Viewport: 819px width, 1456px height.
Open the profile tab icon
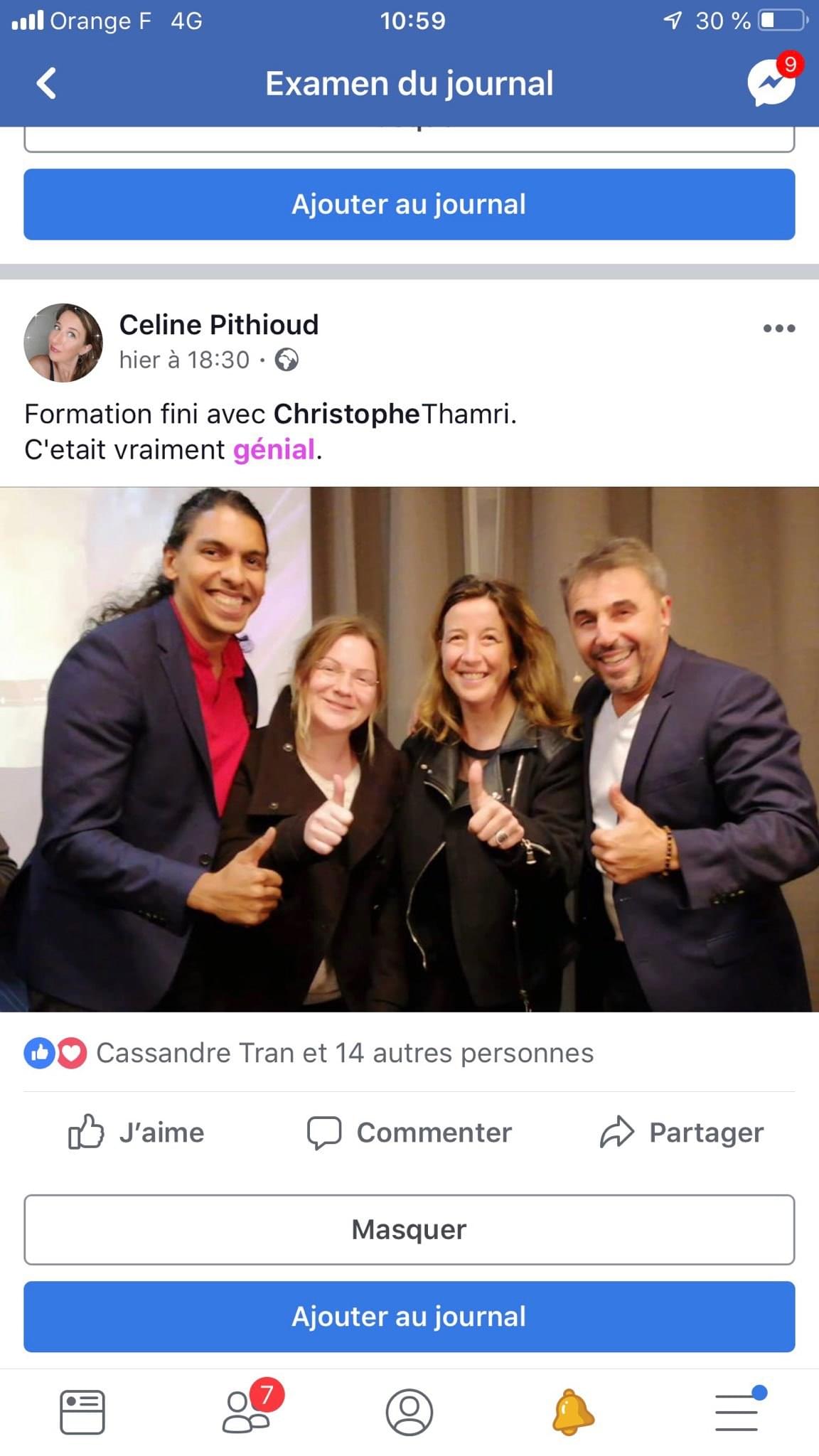(409, 1412)
